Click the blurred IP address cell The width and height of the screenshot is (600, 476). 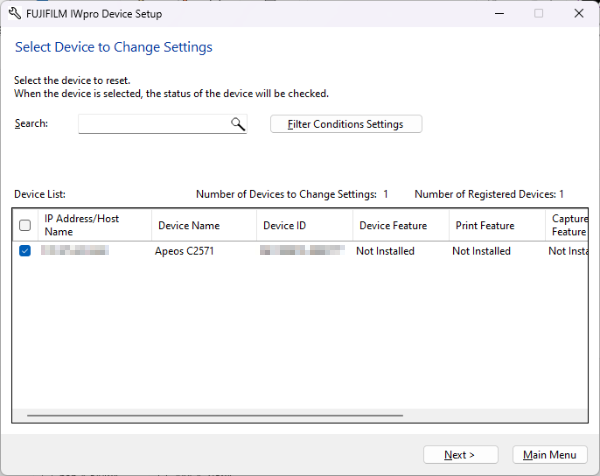(x=75, y=251)
